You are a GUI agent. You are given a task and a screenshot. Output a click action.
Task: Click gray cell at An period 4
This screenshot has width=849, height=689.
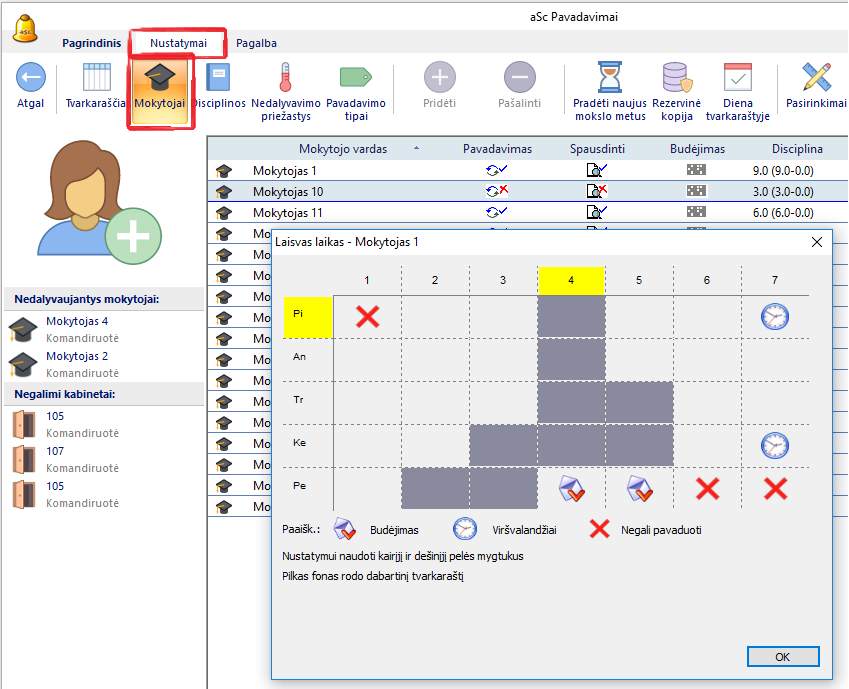pyautogui.click(x=571, y=359)
